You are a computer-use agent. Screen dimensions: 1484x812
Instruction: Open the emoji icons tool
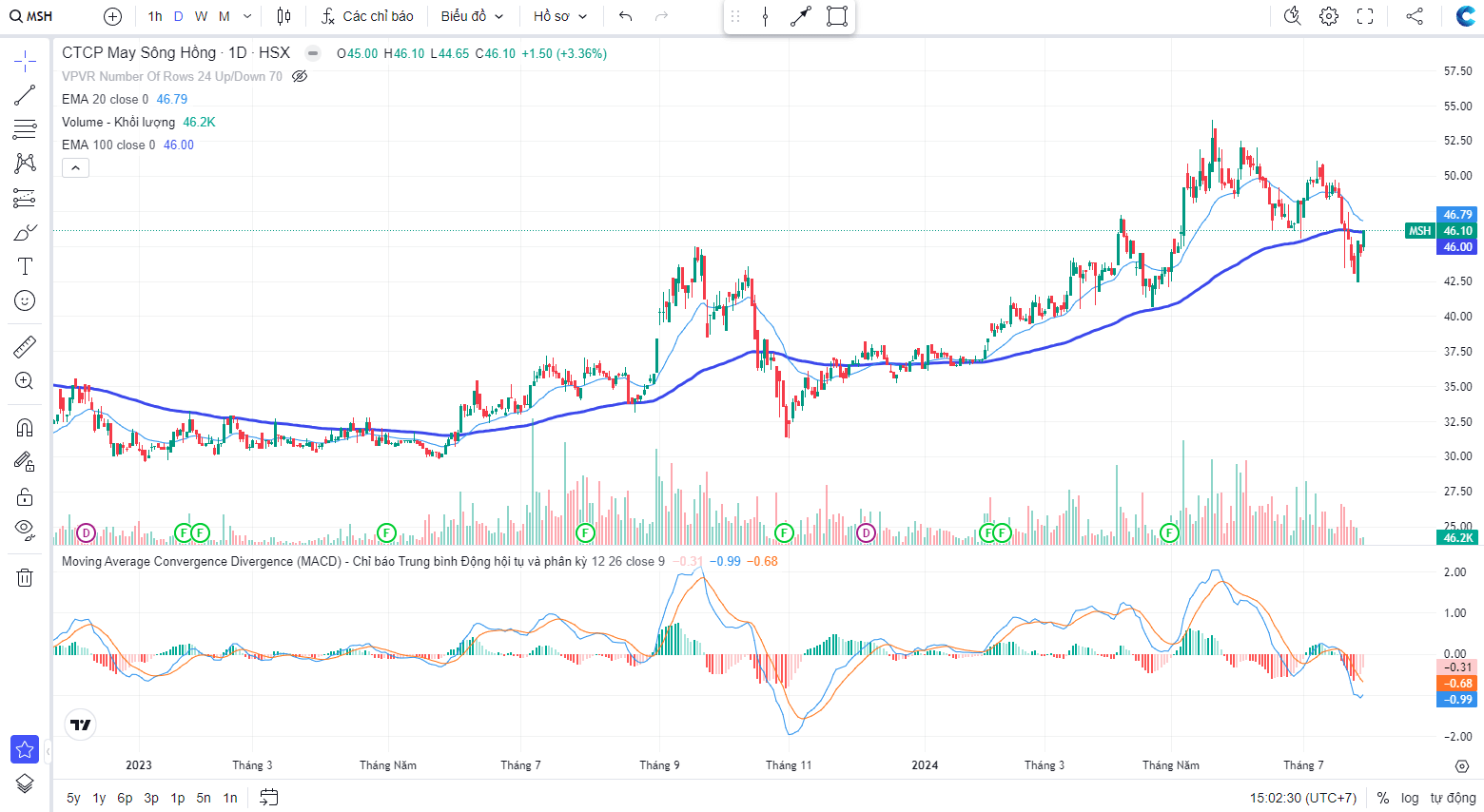click(25, 300)
